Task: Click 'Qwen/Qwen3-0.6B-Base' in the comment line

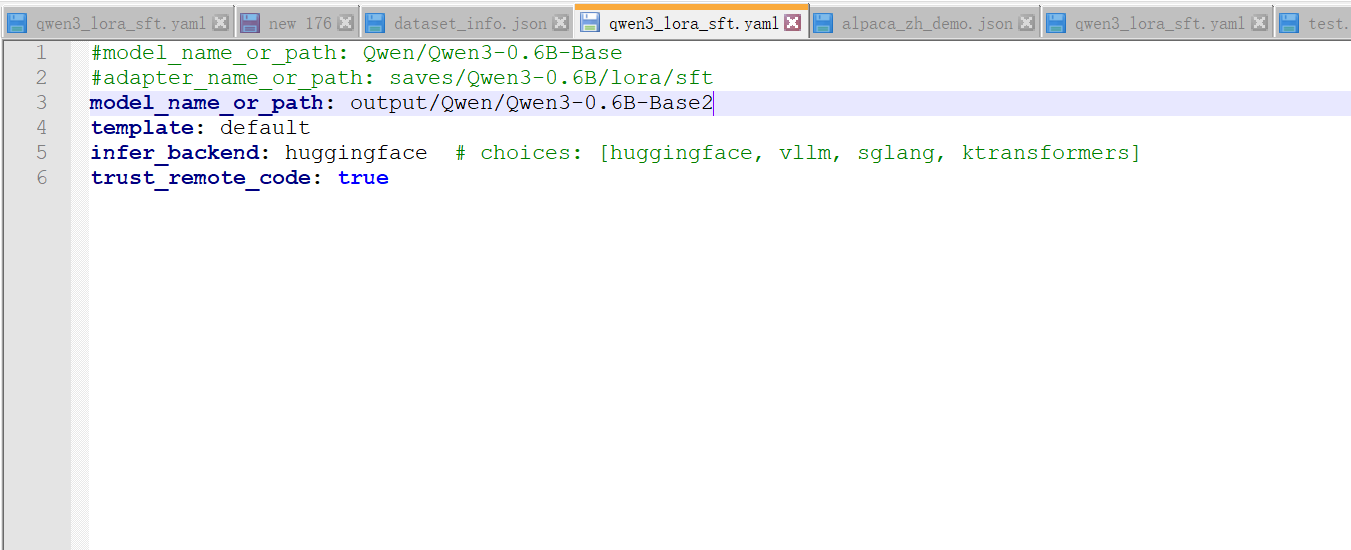Action: (x=492, y=53)
